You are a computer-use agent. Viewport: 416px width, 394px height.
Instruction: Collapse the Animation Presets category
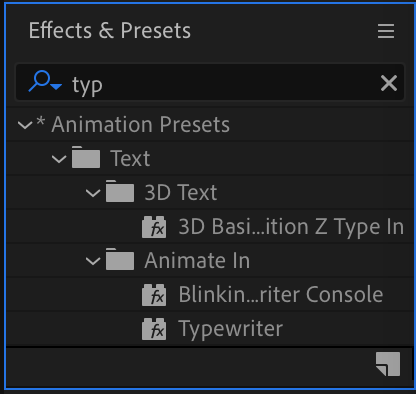[x=25, y=125]
